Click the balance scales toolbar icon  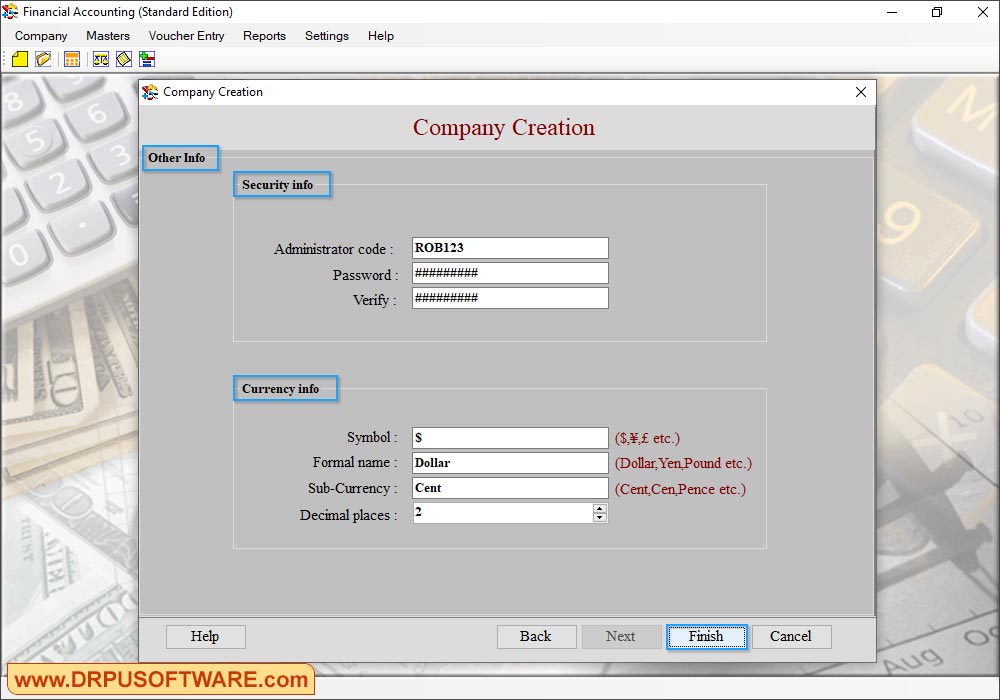[101, 60]
